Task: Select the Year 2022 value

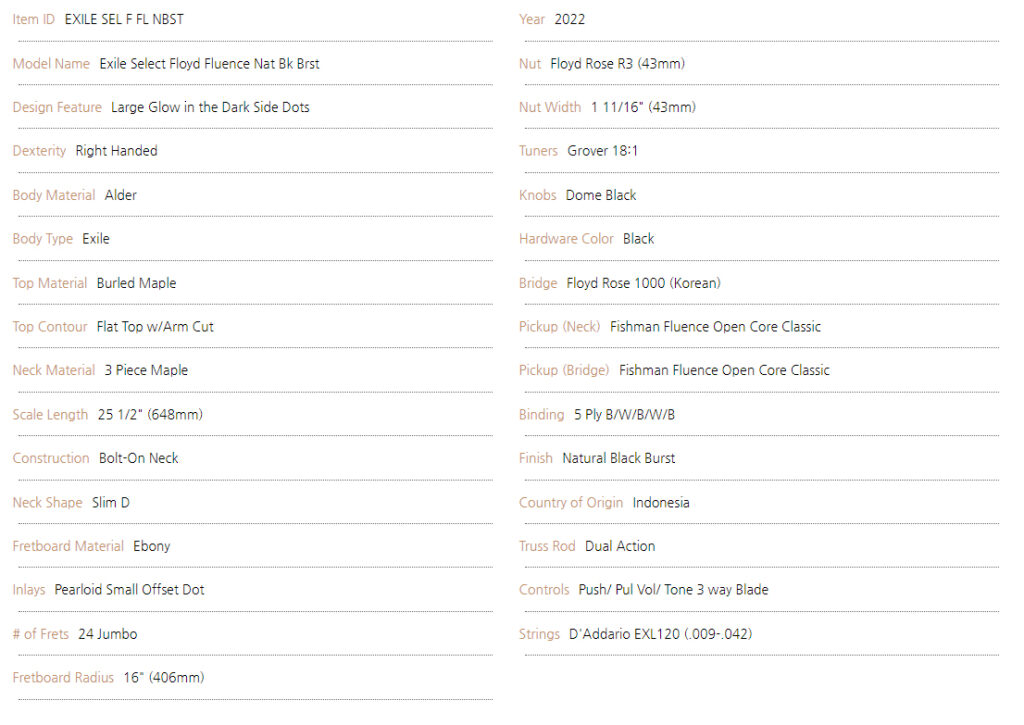Action: click(x=569, y=20)
